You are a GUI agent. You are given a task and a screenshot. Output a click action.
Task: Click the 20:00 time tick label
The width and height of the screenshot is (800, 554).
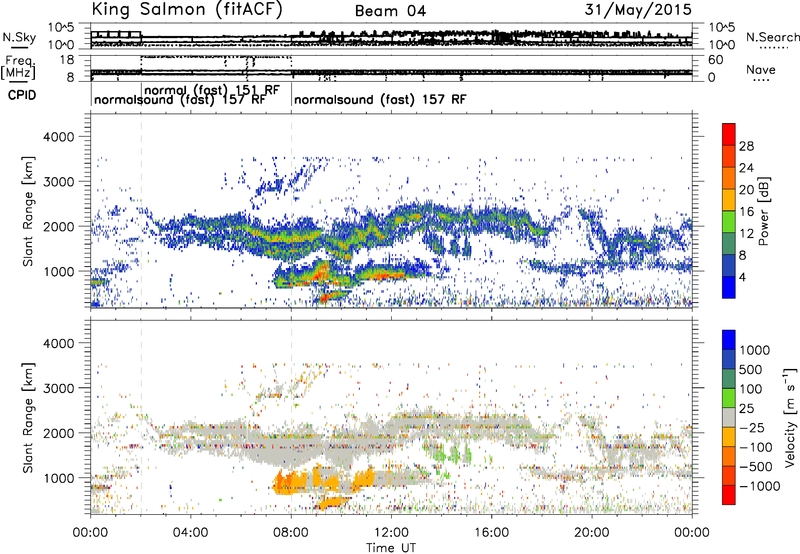pyautogui.click(x=592, y=533)
